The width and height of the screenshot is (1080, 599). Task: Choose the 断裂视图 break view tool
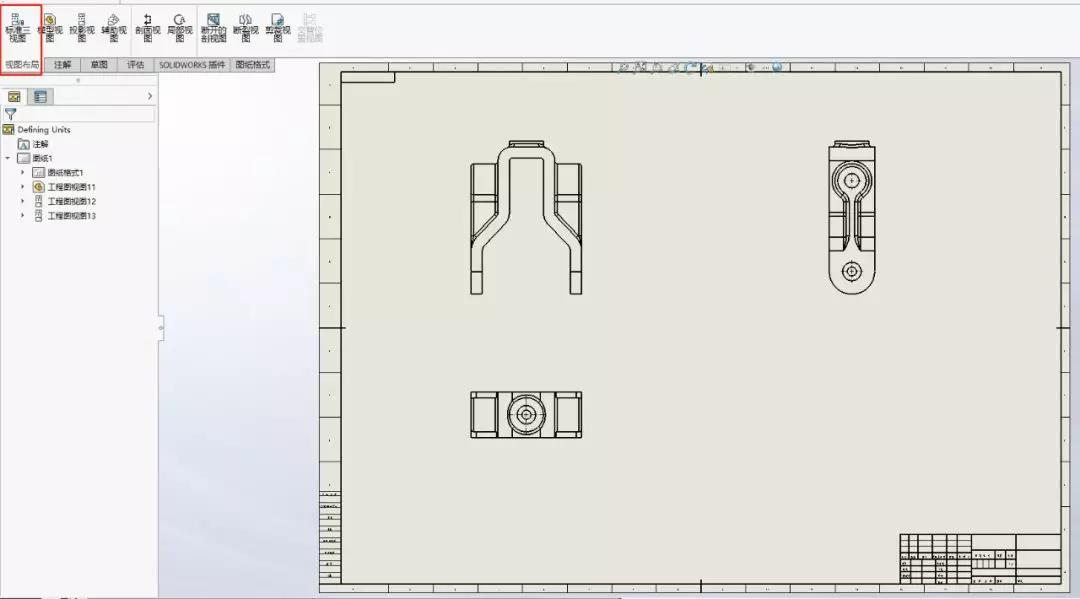(x=245, y=28)
